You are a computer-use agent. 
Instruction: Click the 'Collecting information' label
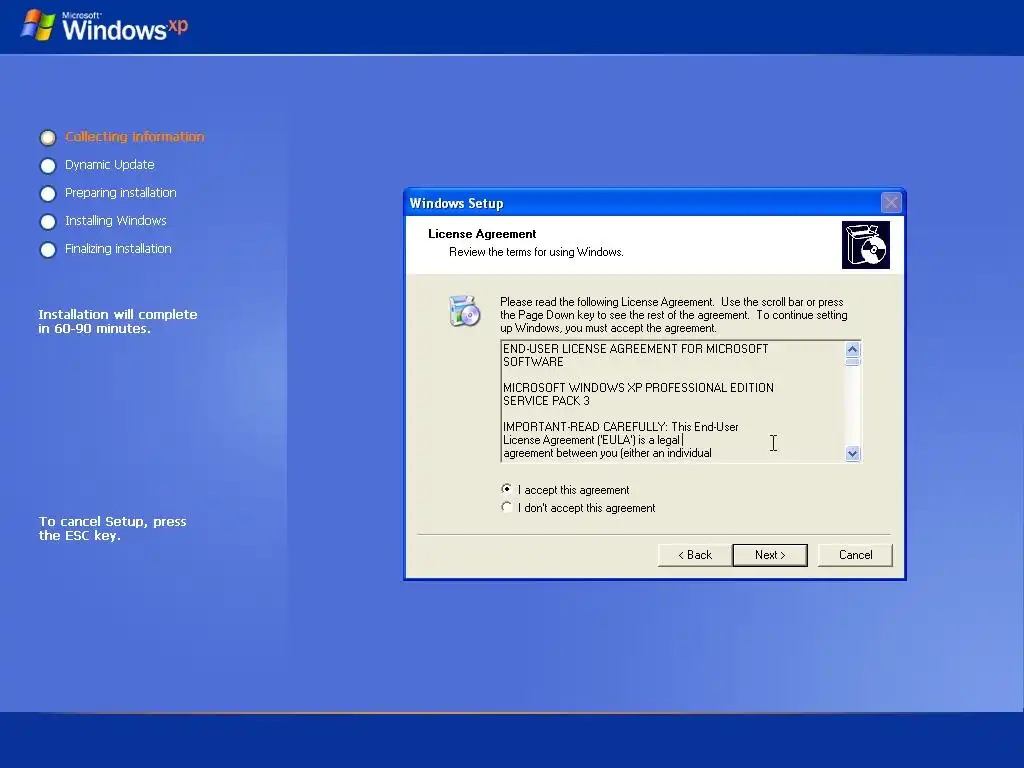pyautogui.click(x=135, y=136)
